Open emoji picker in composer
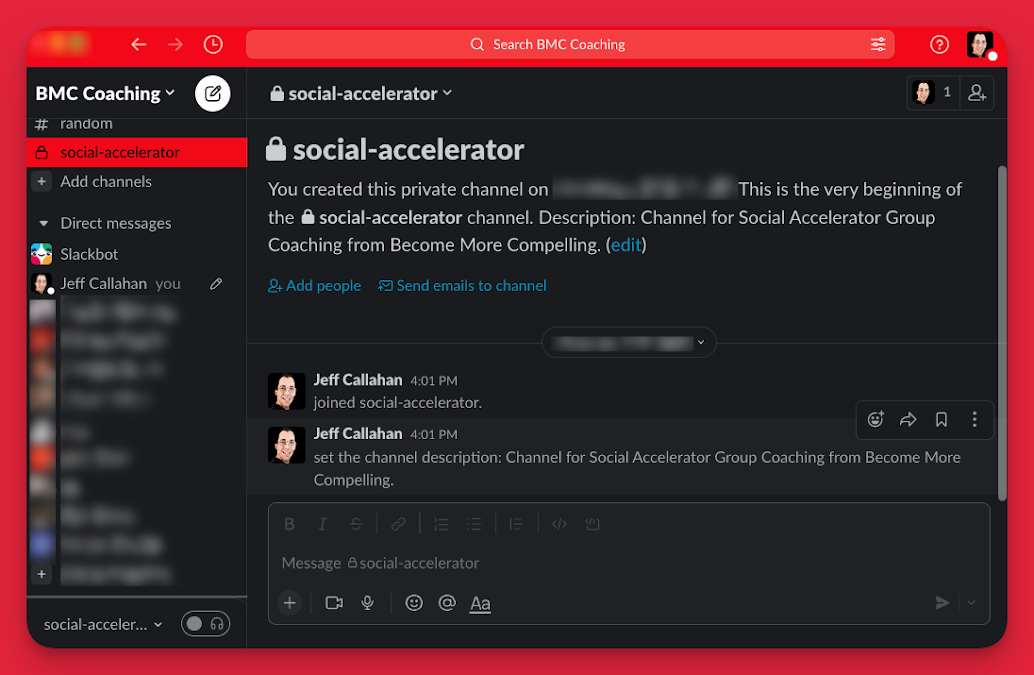The width and height of the screenshot is (1034, 675). point(413,602)
